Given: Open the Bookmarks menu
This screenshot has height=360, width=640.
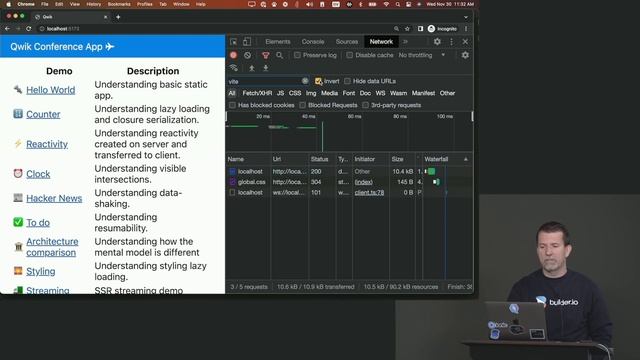Looking at the screenshot, I should click(x=119, y=4).
